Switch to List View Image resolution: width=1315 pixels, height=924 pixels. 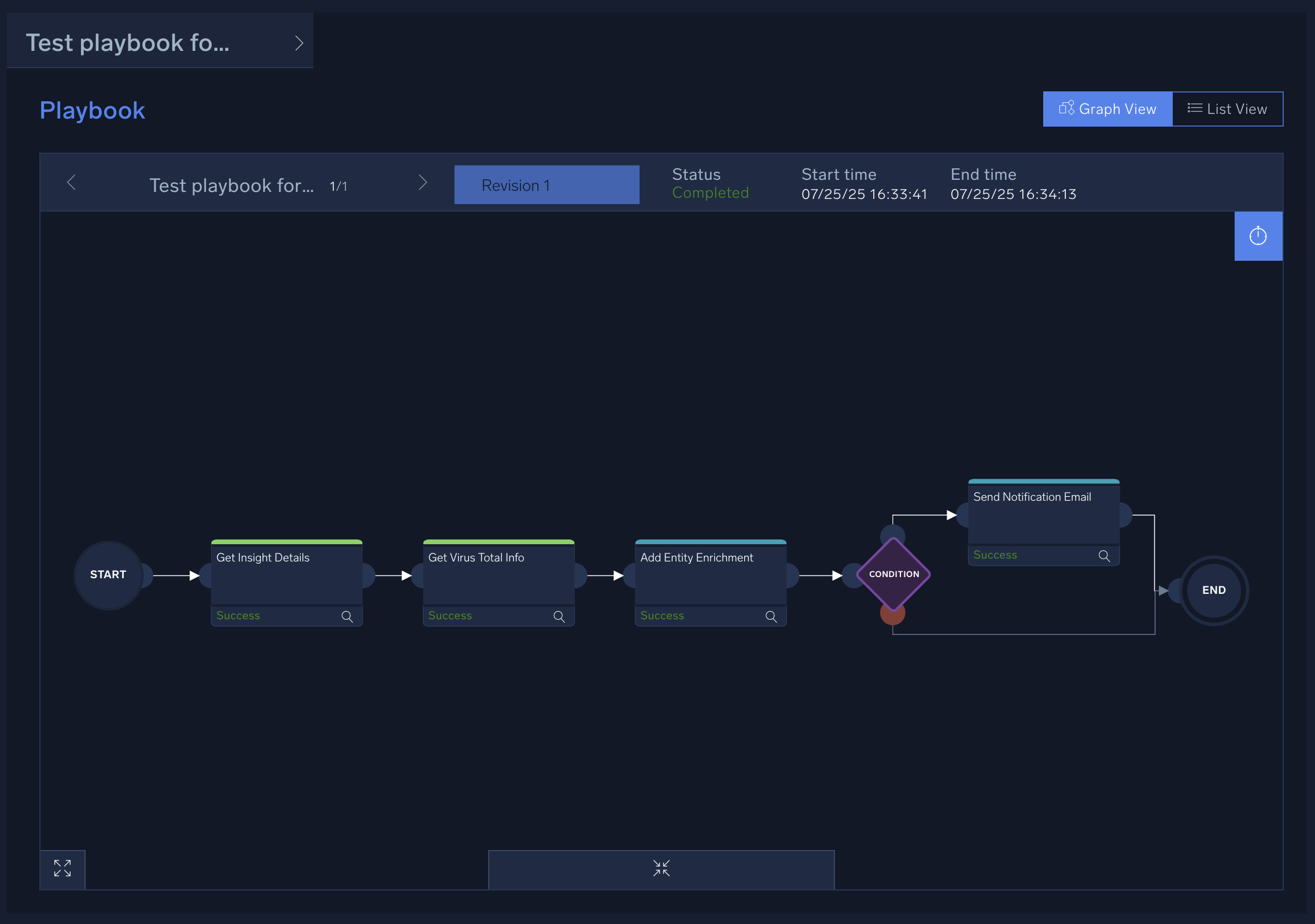pyautogui.click(x=1227, y=109)
